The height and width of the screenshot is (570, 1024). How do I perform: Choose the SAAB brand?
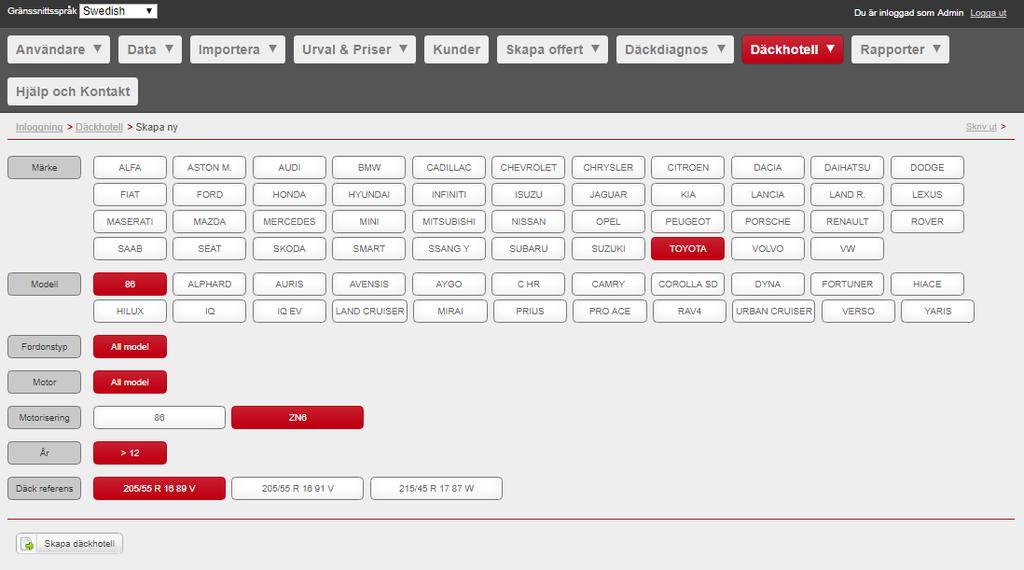pyautogui.click(x=130, y=249)
